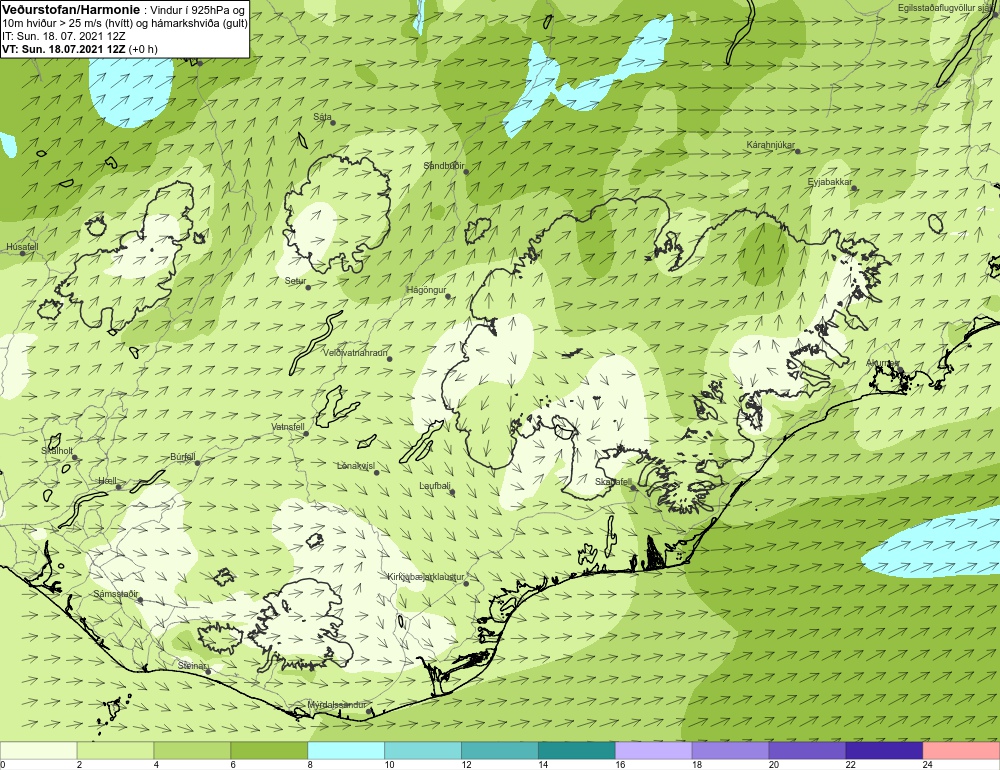Pick the 12–14 m/s teal legend swatch

click(500, 750)
